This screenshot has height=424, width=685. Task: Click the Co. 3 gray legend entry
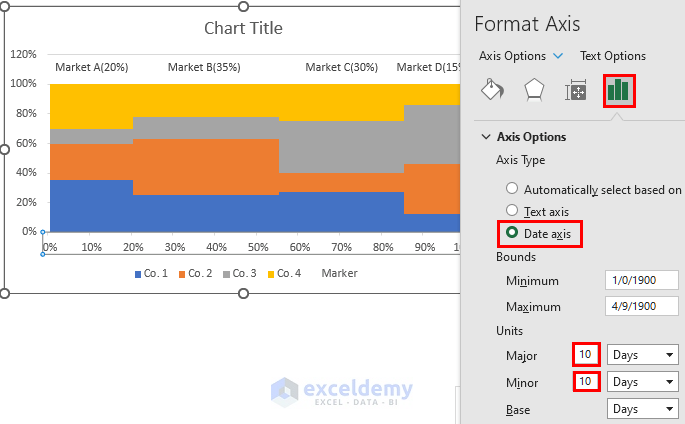(242, 273)
